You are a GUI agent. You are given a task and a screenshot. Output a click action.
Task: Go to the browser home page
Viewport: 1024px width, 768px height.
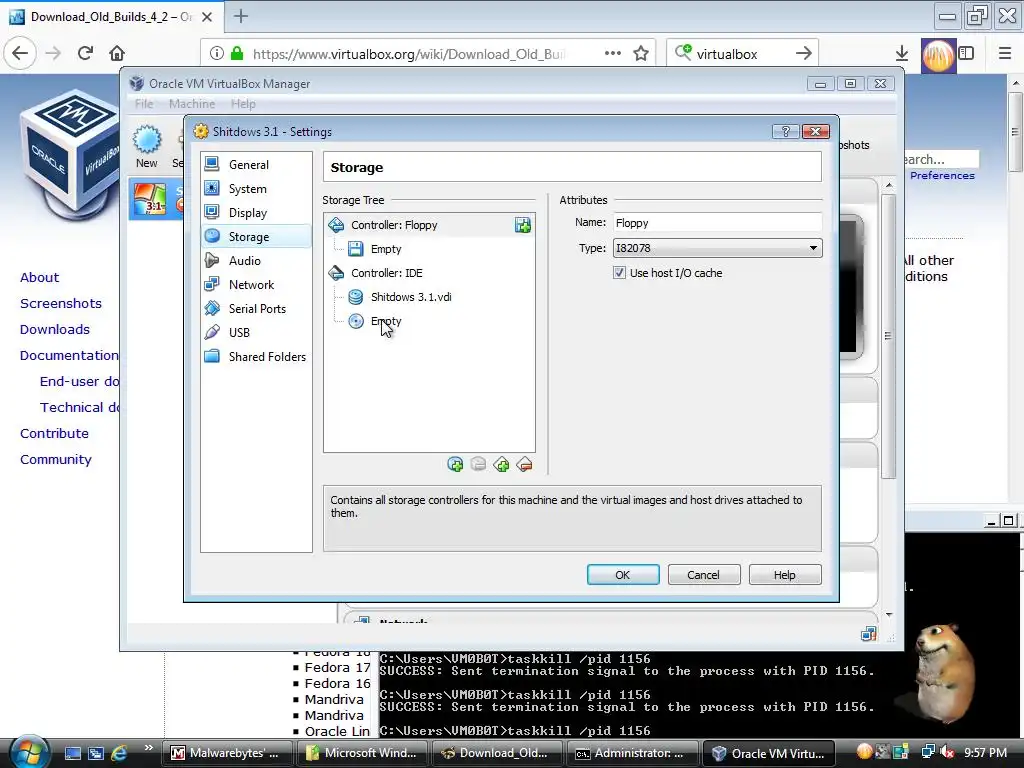117,53
